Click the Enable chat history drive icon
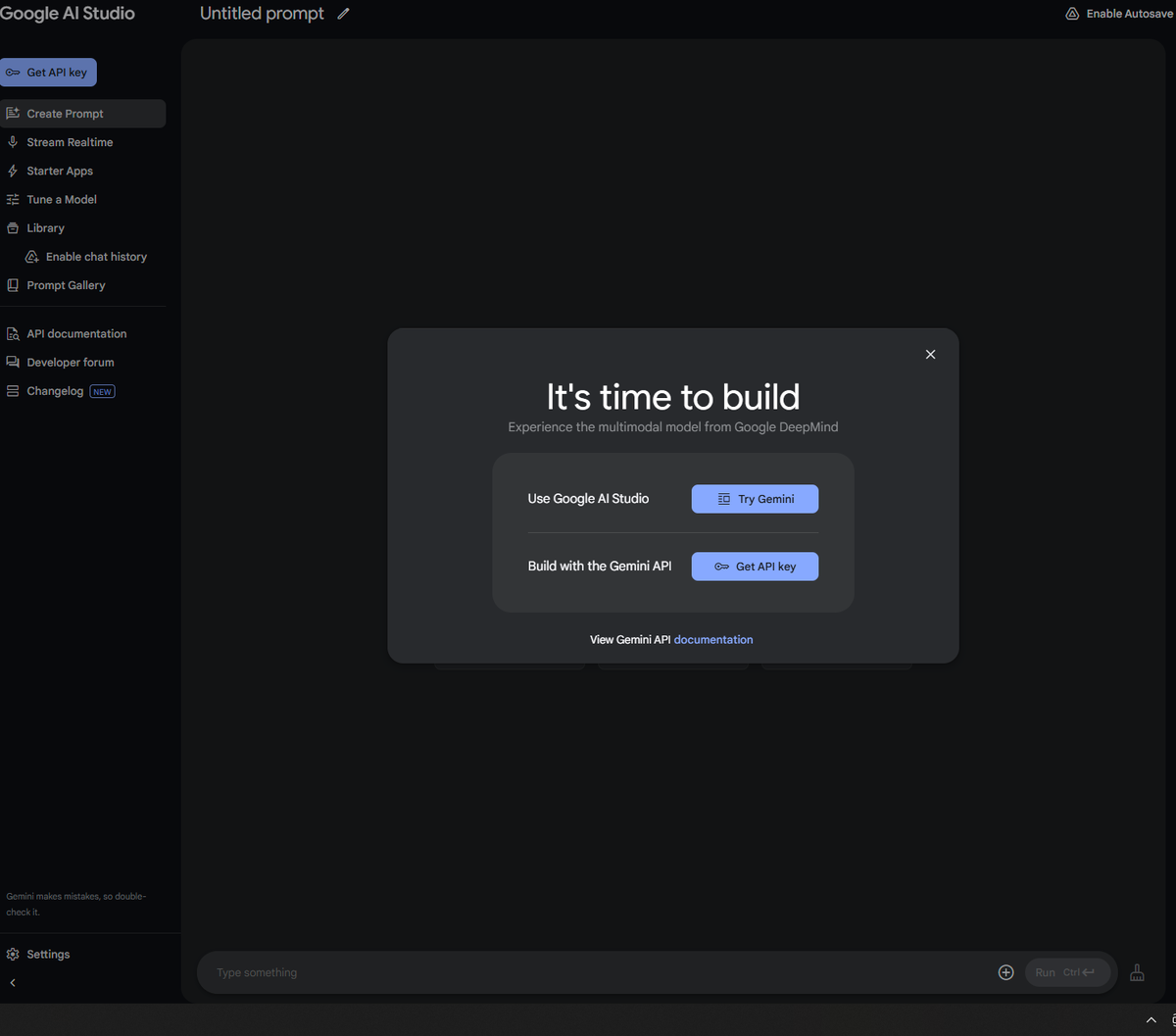This screenshot has height=1036, width=1176. click(x=32, y=257)
